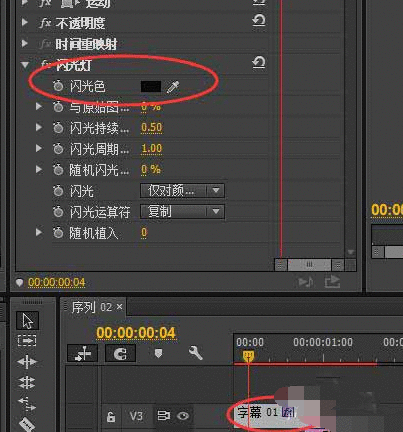Viewport: 403px width, 432px height.
Task: Toggle nest sequences as clips button
Action: click(x=83, y=353)
